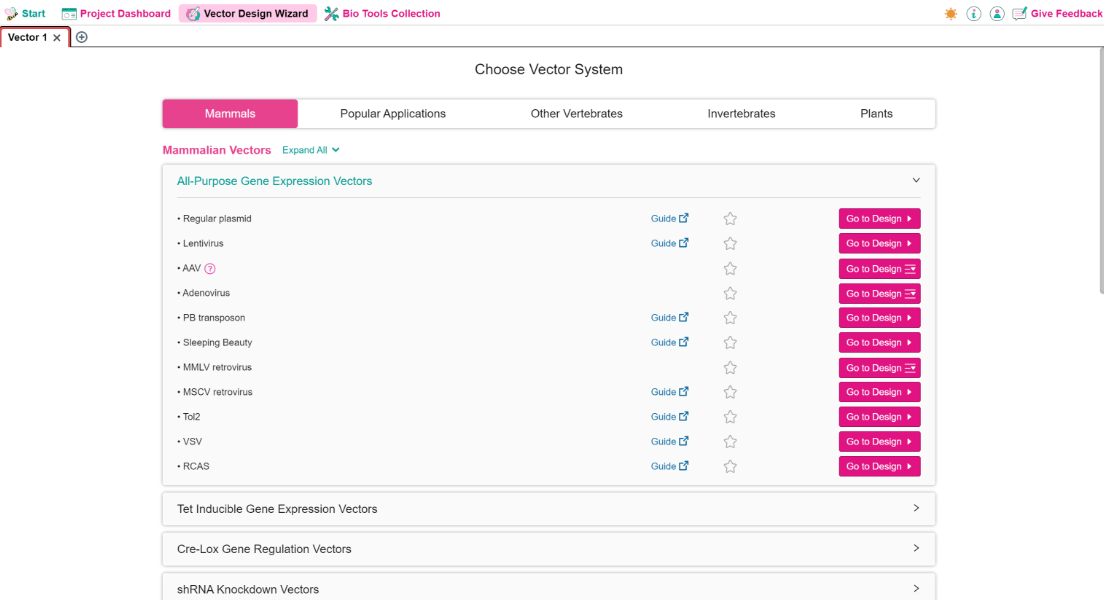Image resolution: width=1104 pixels, height=600 pixels.
Task: Favorite Tol2 with star
Action: (730, 417)
